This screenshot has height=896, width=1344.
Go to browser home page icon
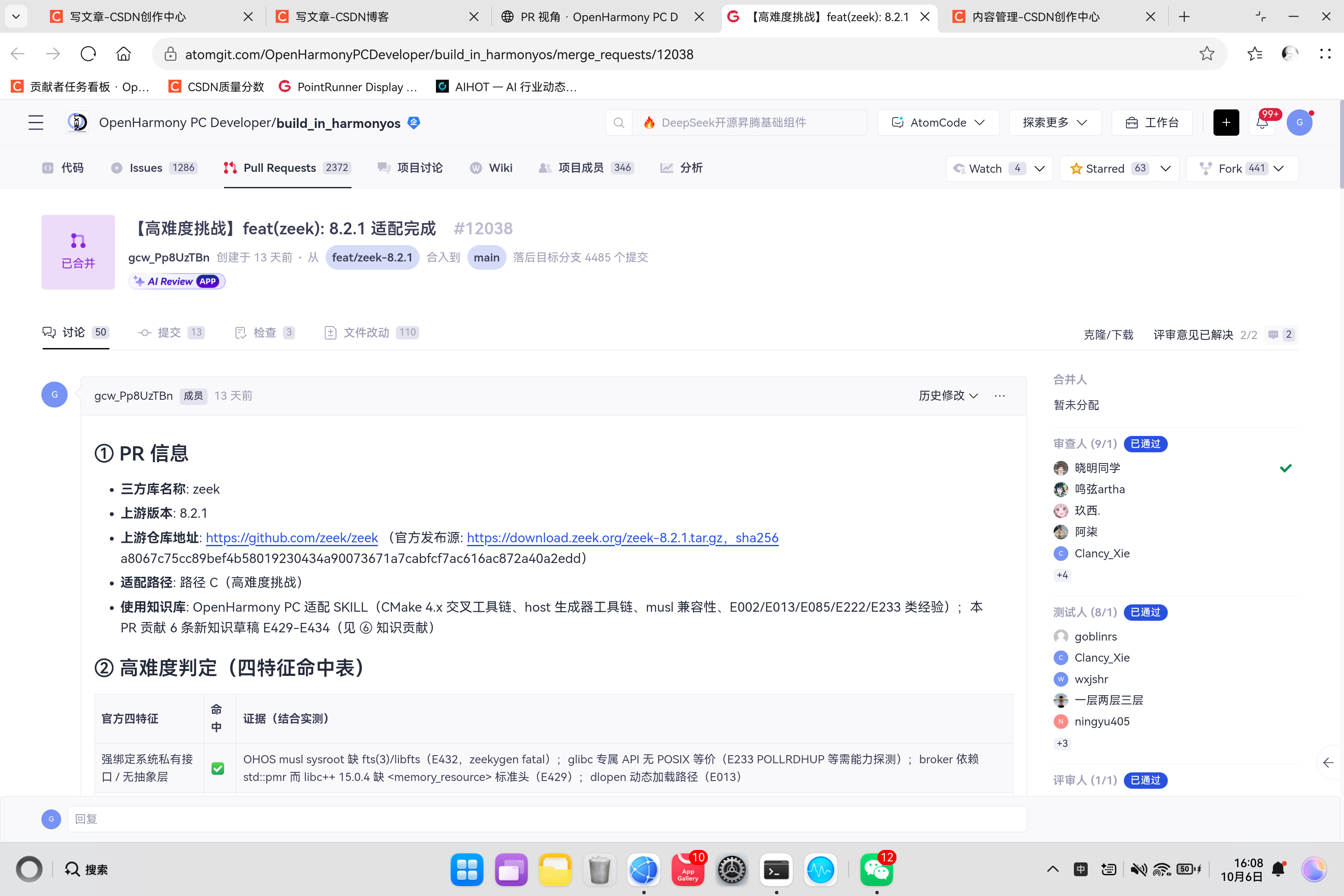point(124,54)
